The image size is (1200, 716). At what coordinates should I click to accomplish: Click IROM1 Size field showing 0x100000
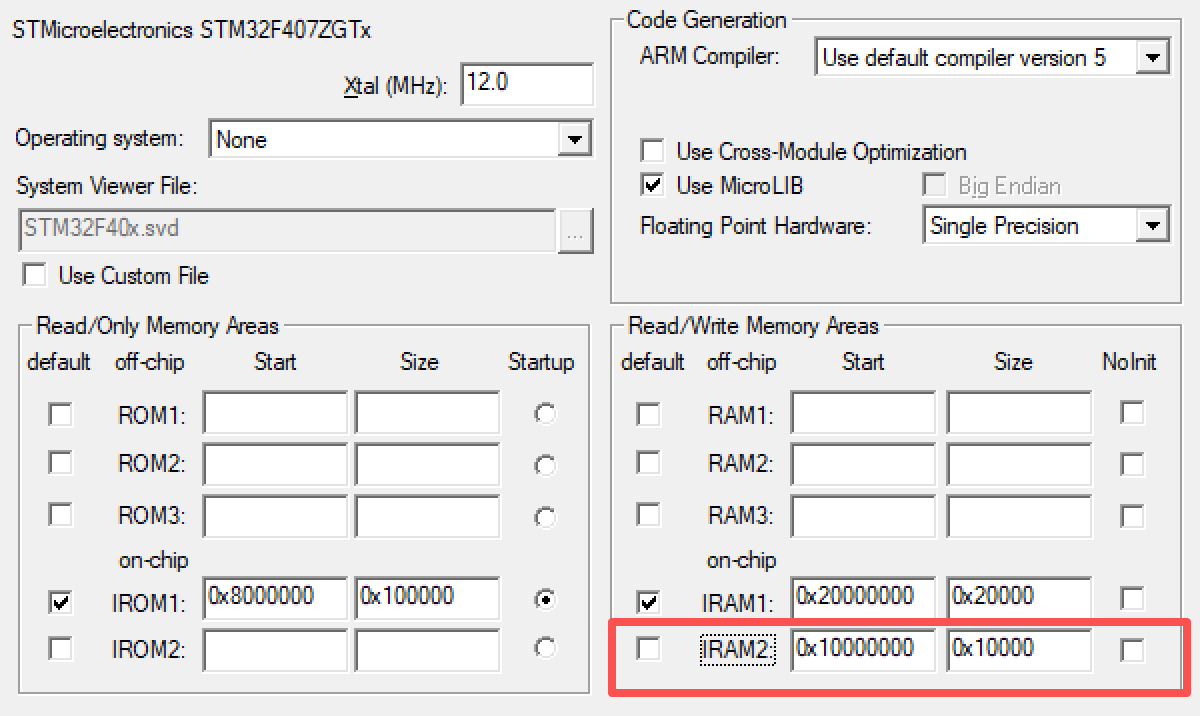(427, 598)
